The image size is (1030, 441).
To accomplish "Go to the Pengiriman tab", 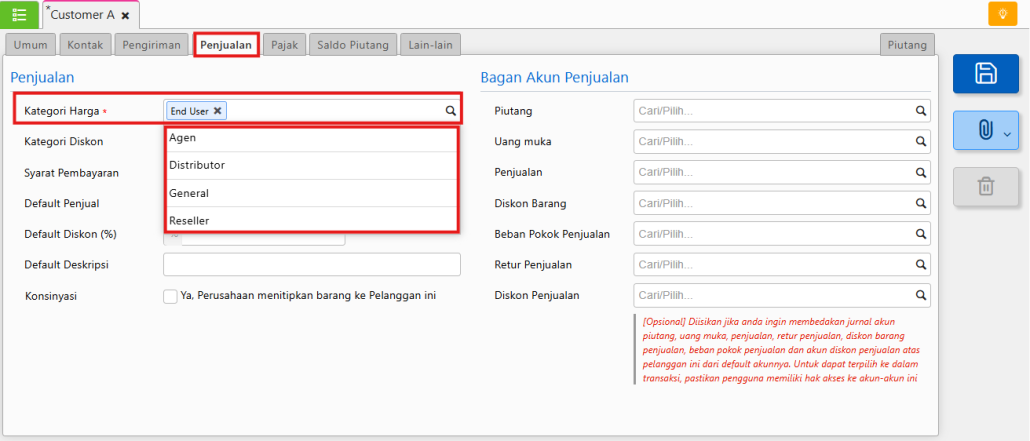I will coord(152,45).
